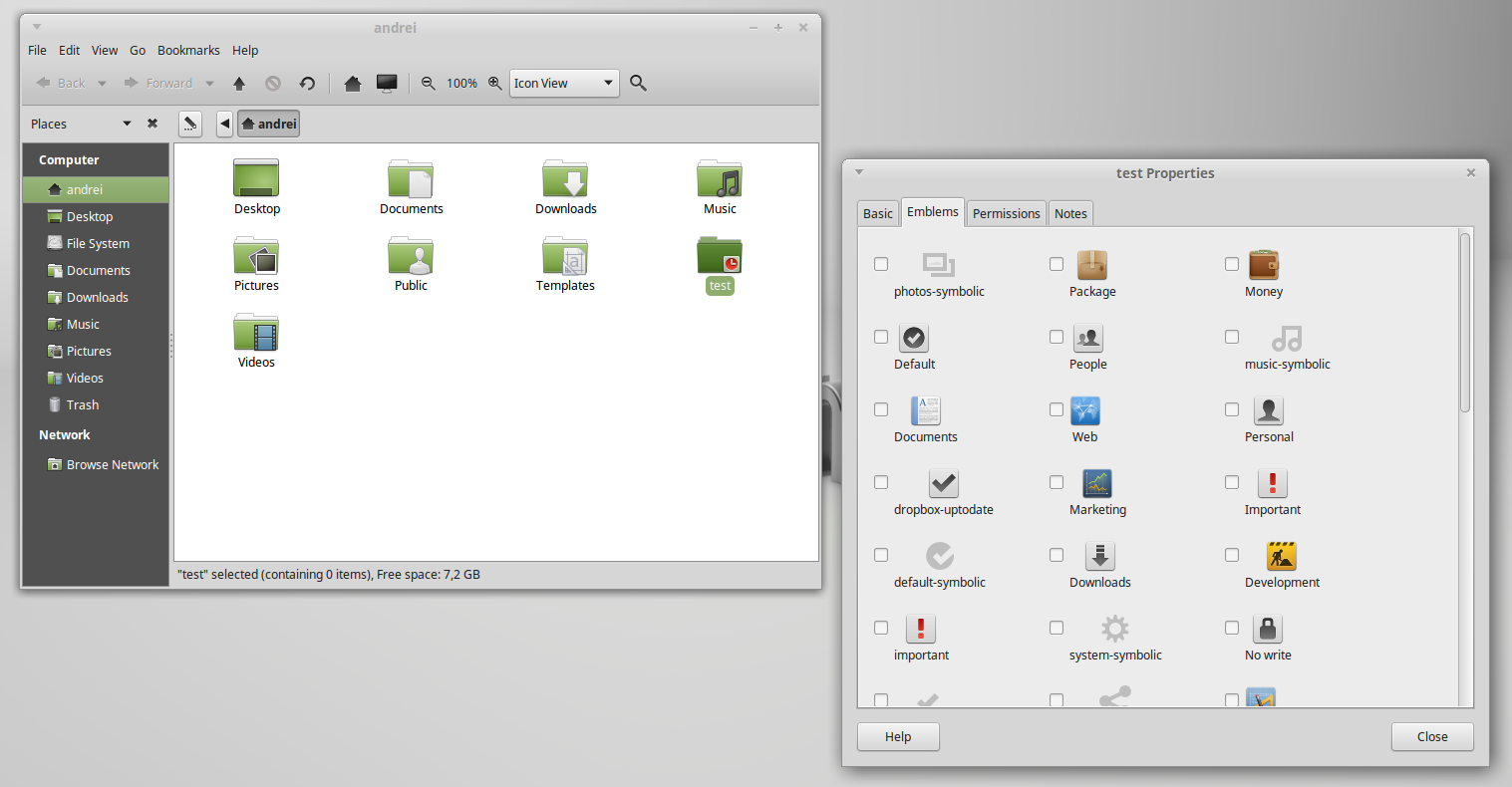Click the Help button in the Properties dialog
The width and height of the screenshot is (1512, 787).
[x=897, y=736]
